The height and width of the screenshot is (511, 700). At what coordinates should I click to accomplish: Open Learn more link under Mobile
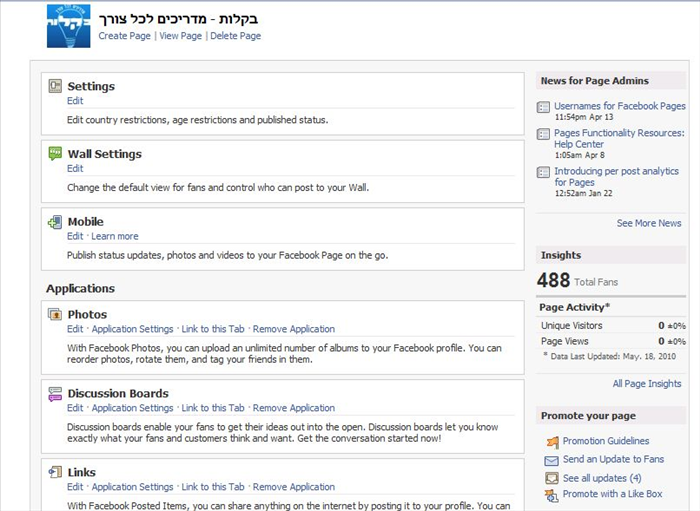[115, 236]
